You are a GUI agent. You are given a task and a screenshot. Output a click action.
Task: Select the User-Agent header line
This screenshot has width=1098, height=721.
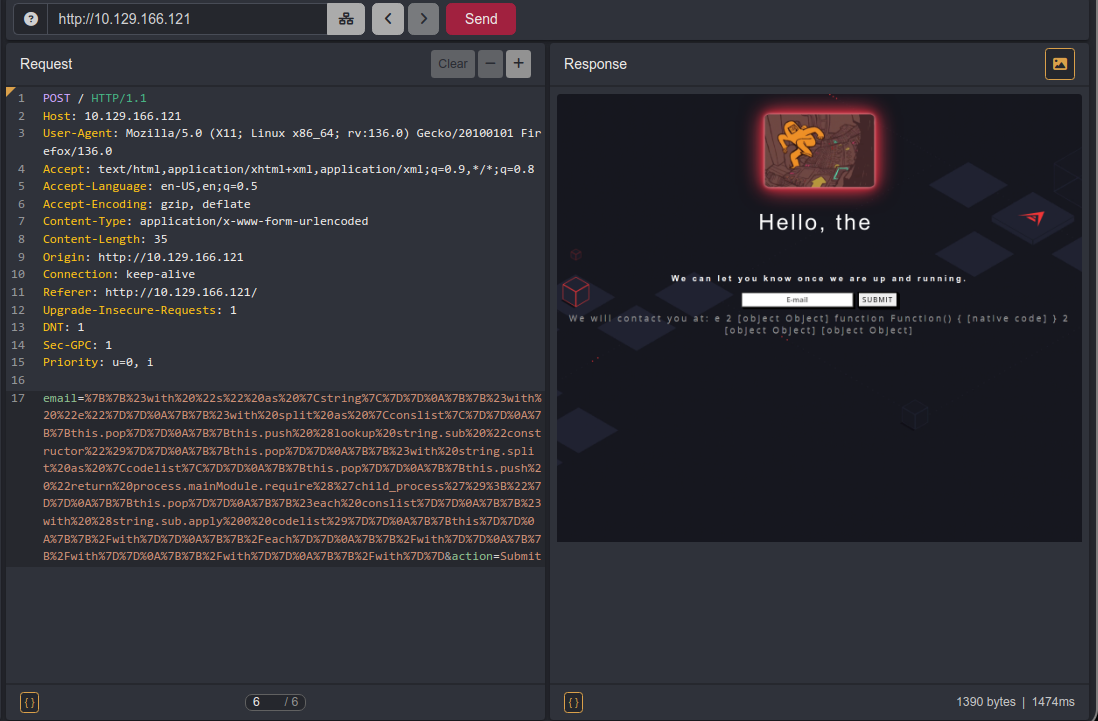(x=292, y=142)
